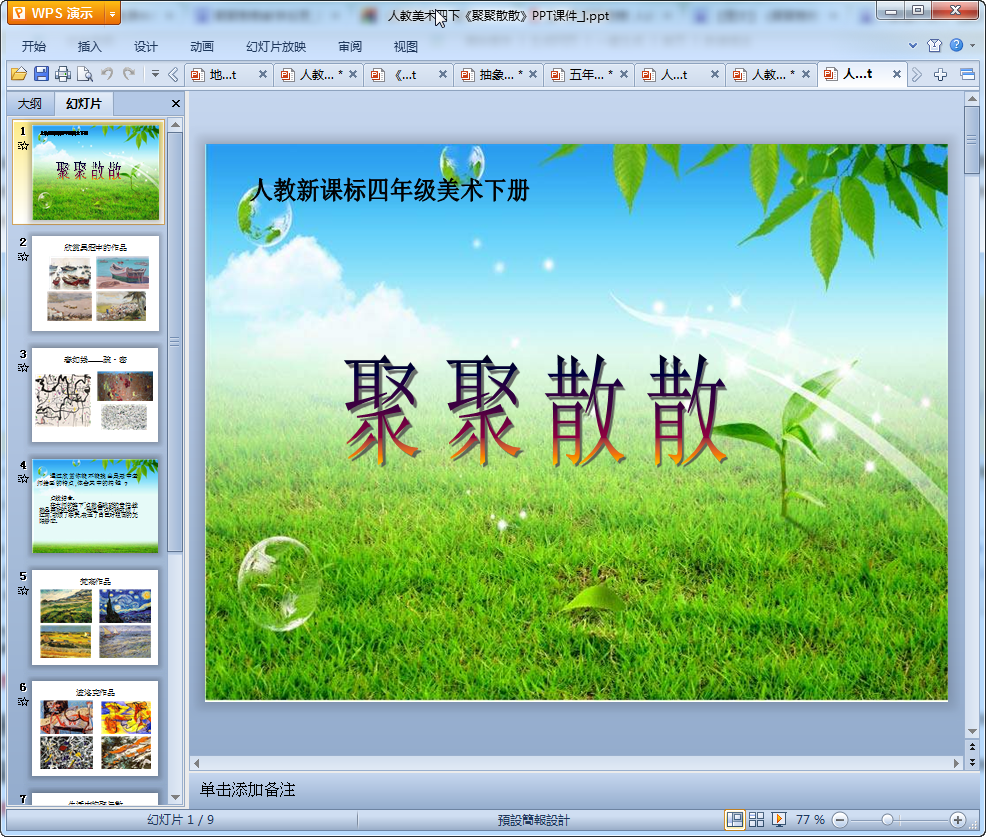Viewport: 986px width, 837px height.
Task: Open Help with the blue question mark icon
Action: [956, 45]
